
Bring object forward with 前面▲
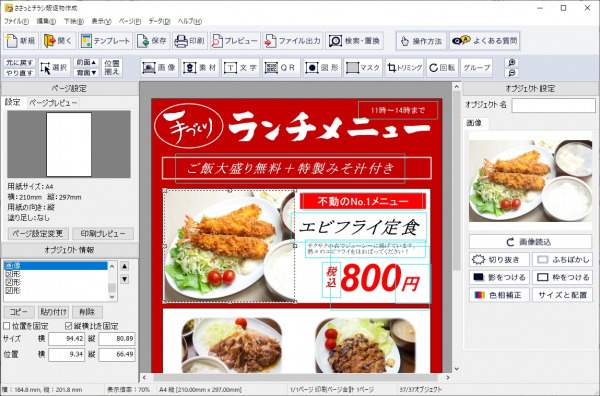point(86,62)
